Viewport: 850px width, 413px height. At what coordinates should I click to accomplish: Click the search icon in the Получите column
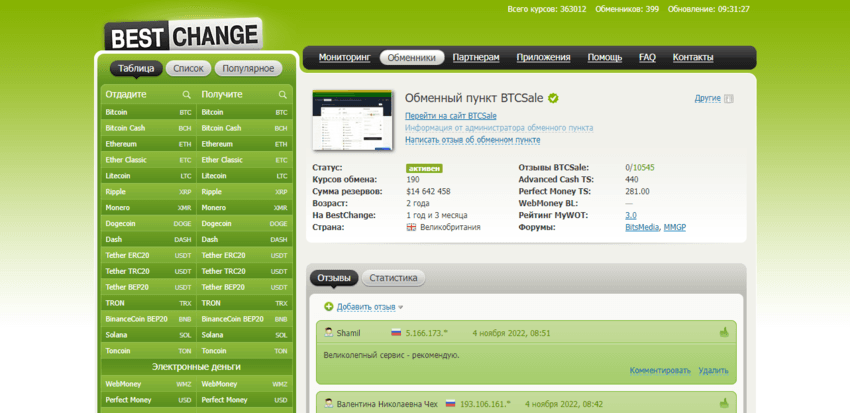click(x=282, y=95)
